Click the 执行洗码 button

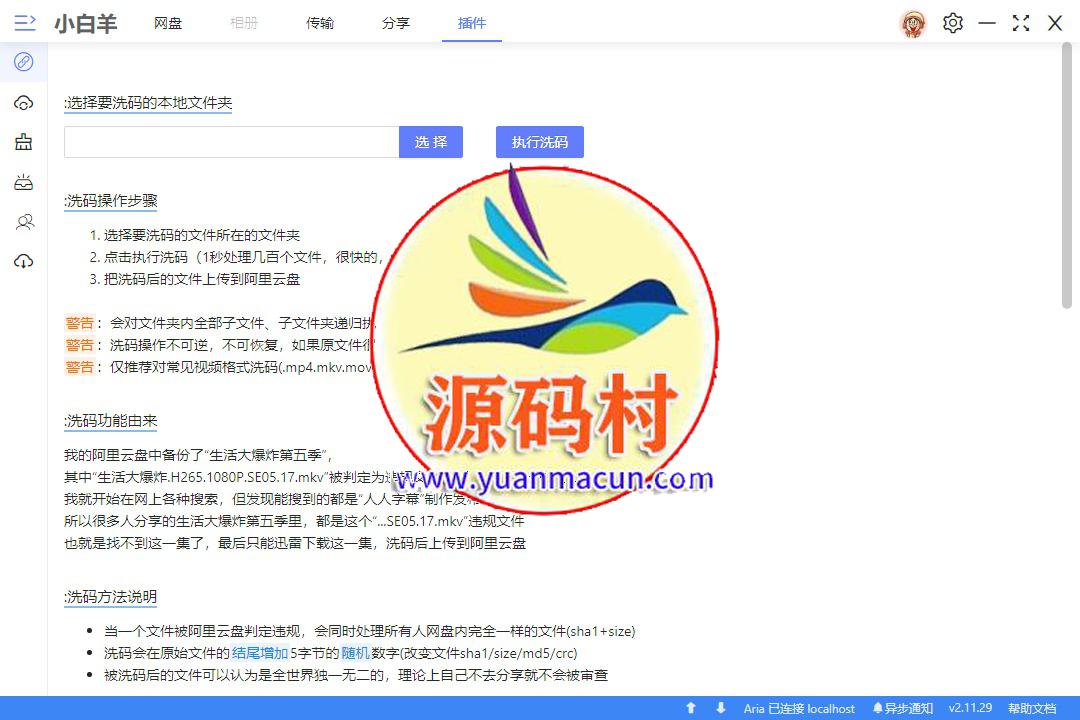pyautogui.click(x=539, y=142)
